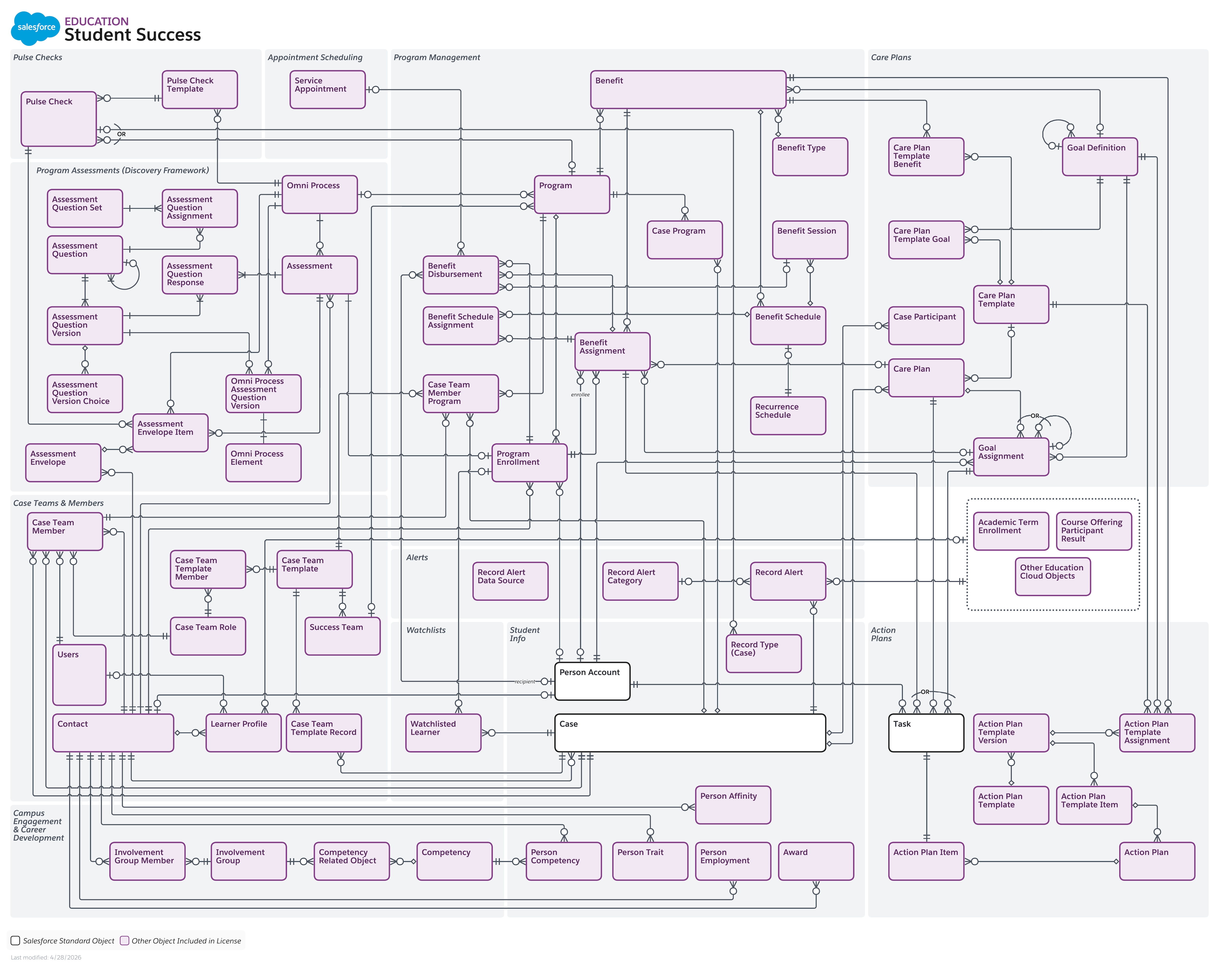Viewport: 1218px width, 980px height.
Task: Select the Person Affinity entity
Action: click(x=733, y=805)
